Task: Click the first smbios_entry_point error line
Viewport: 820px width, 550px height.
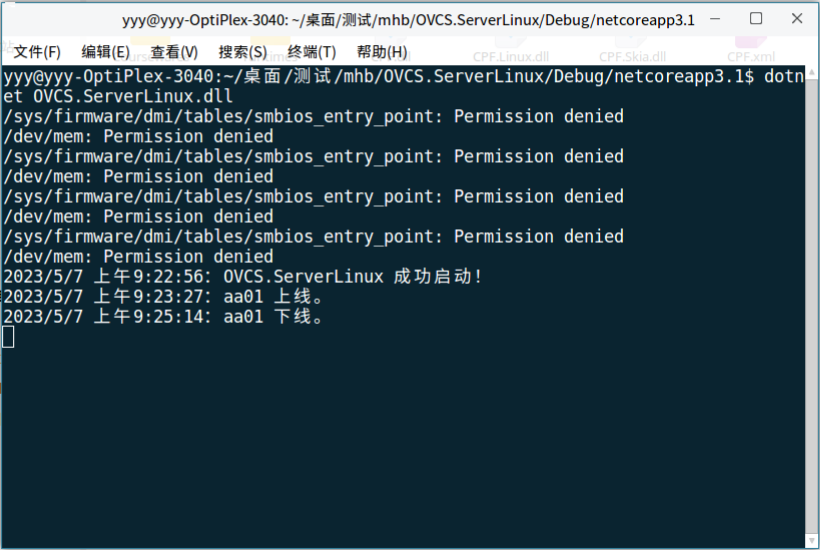Action: point(313,116)
